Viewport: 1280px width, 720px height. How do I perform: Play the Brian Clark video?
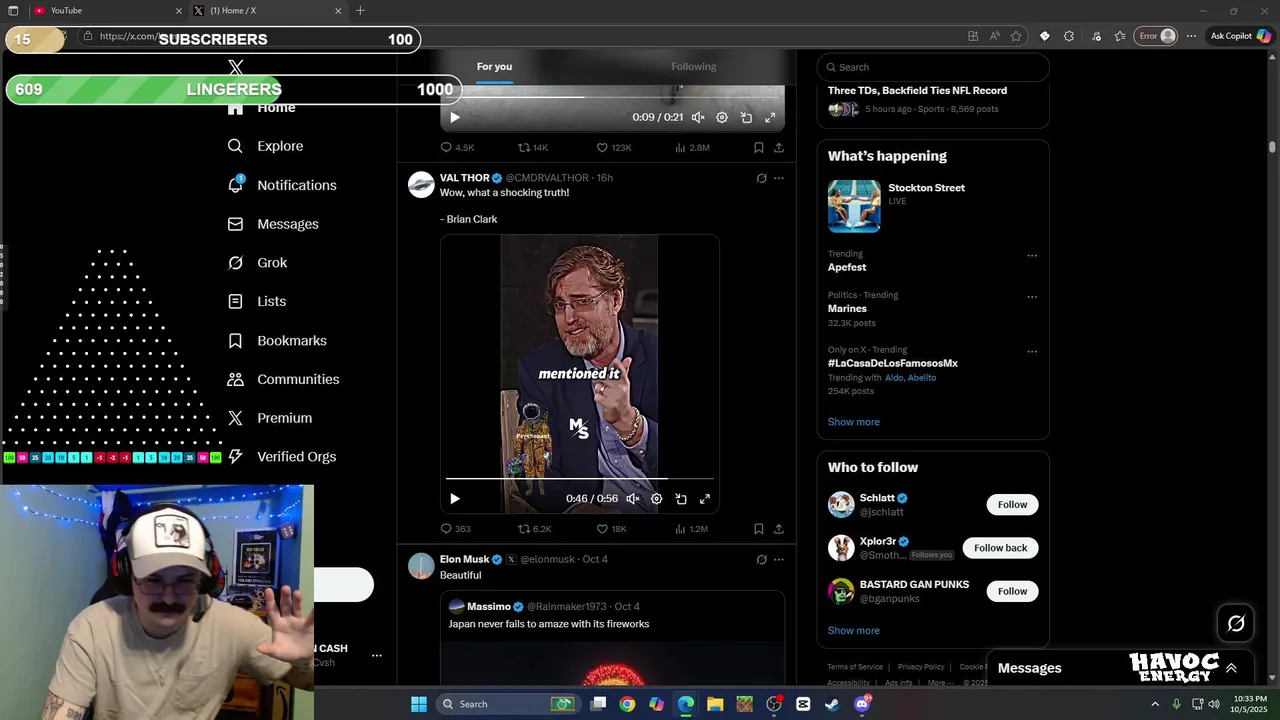coord(455,499)
